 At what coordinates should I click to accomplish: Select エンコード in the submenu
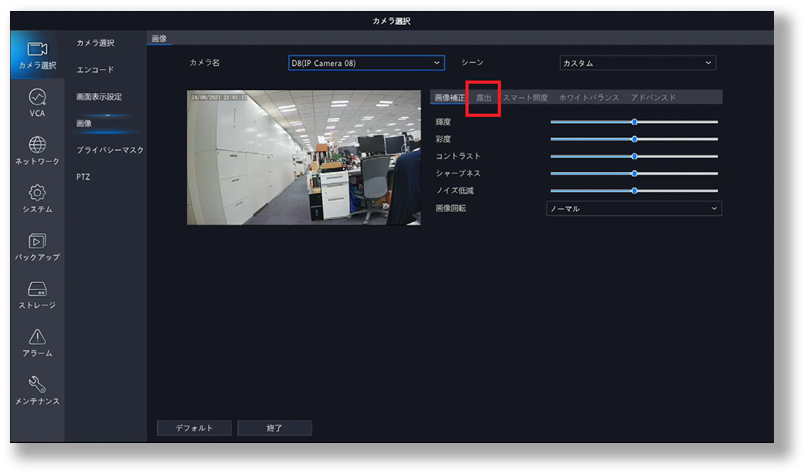[x=95, y=70]
